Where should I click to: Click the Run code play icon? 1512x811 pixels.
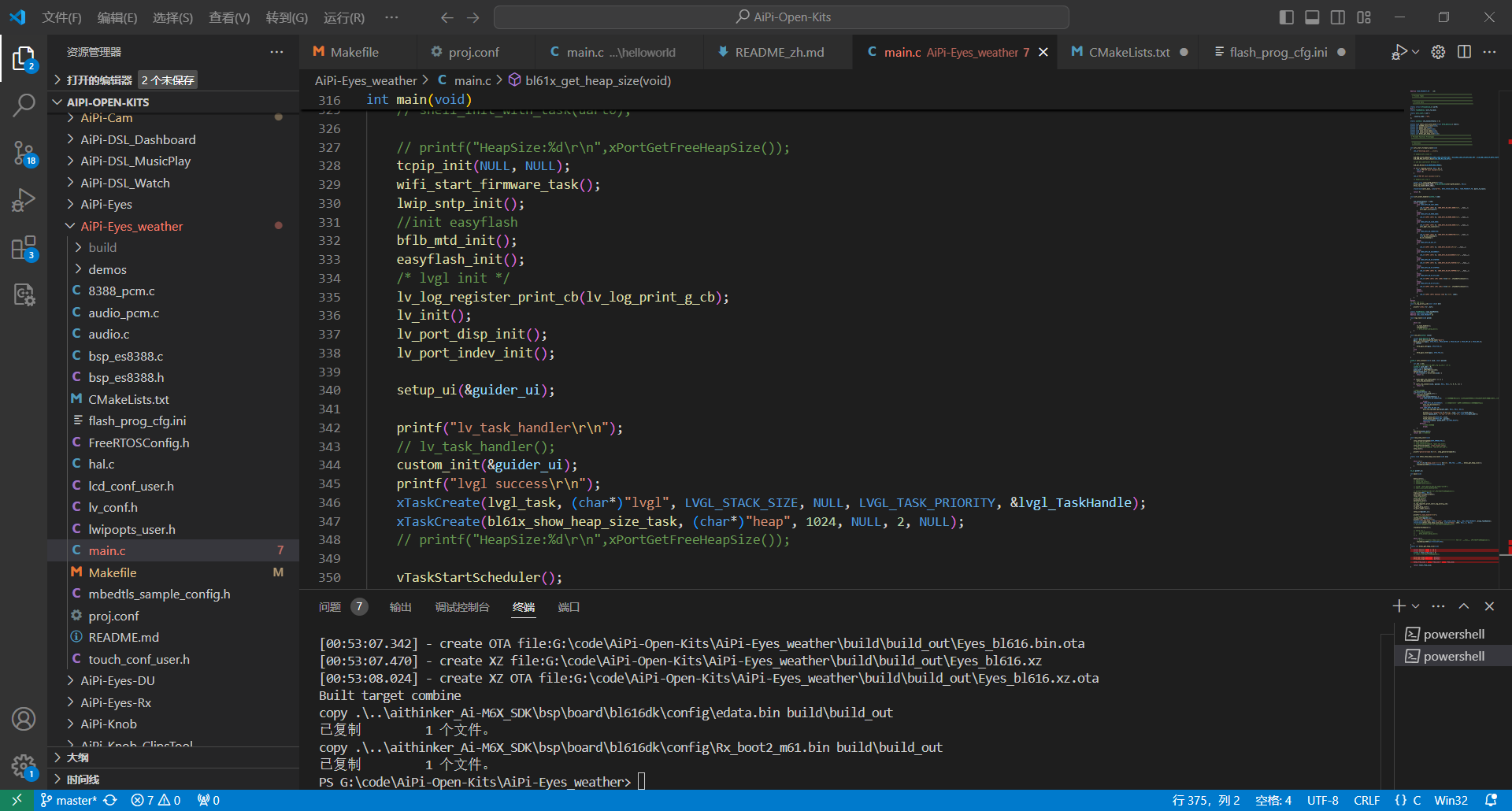pyautogui.click(x=1399, y=52)
